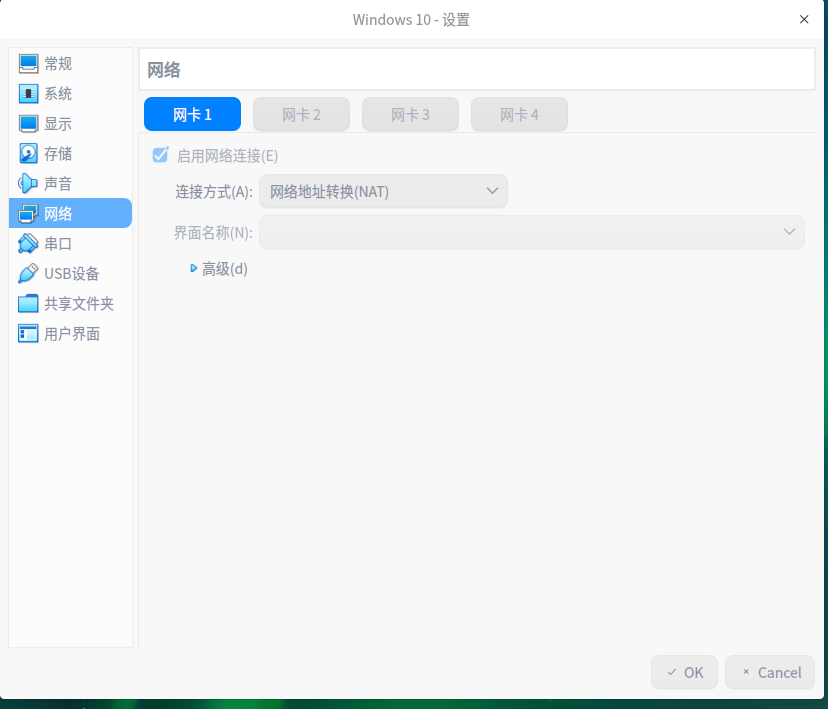Switch to the 网卡 3 tab
The width and height of the screenshot is (828, 709).
pos(410,114)
